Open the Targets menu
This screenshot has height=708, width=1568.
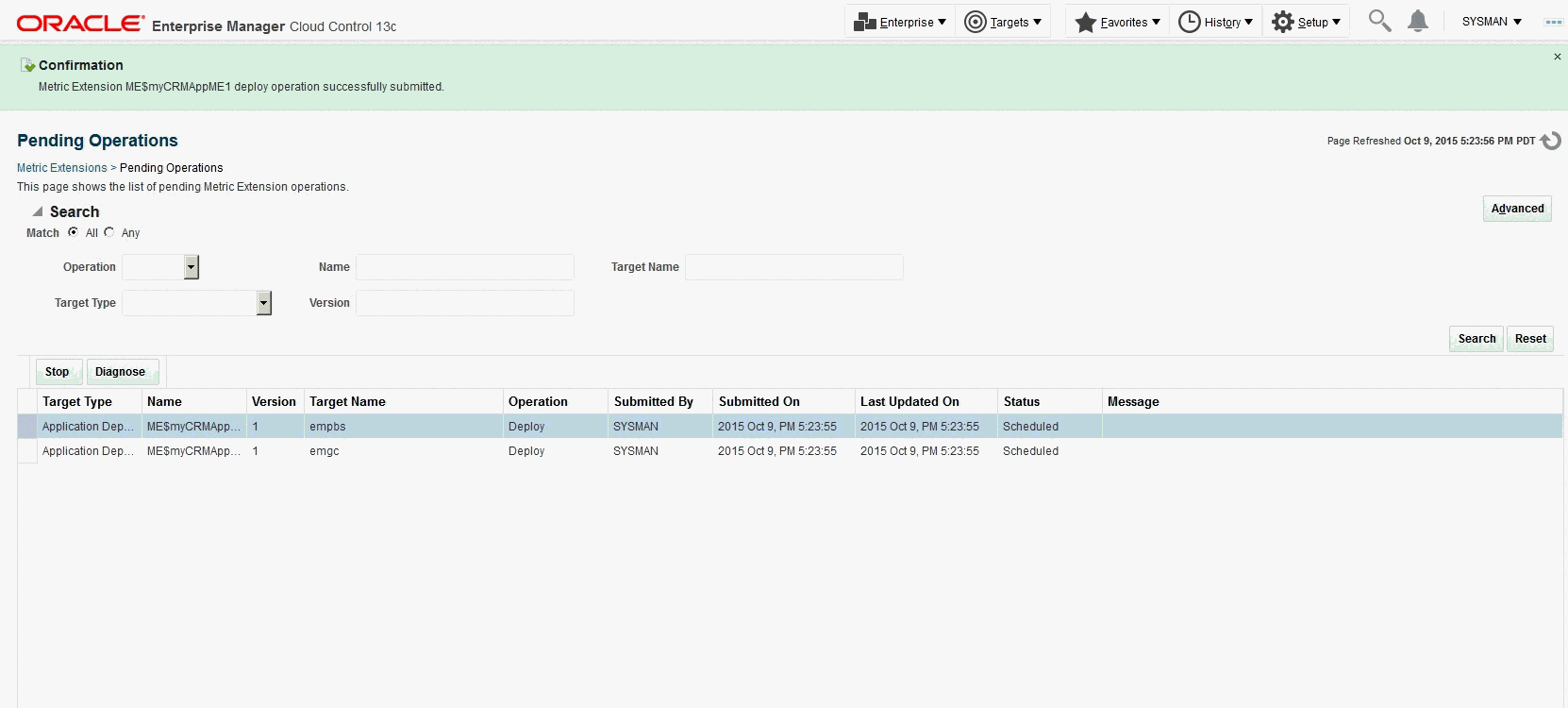(1003, 22)
